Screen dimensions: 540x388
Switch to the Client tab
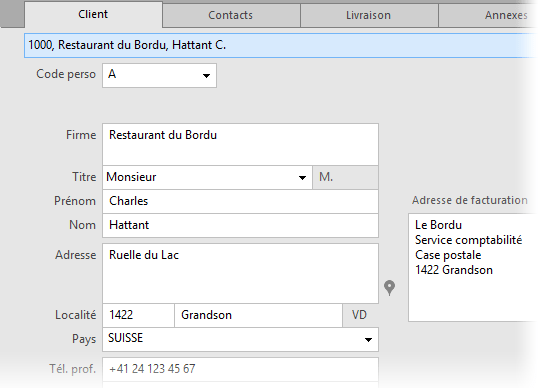pyautogui.click(x=93, y=15)
